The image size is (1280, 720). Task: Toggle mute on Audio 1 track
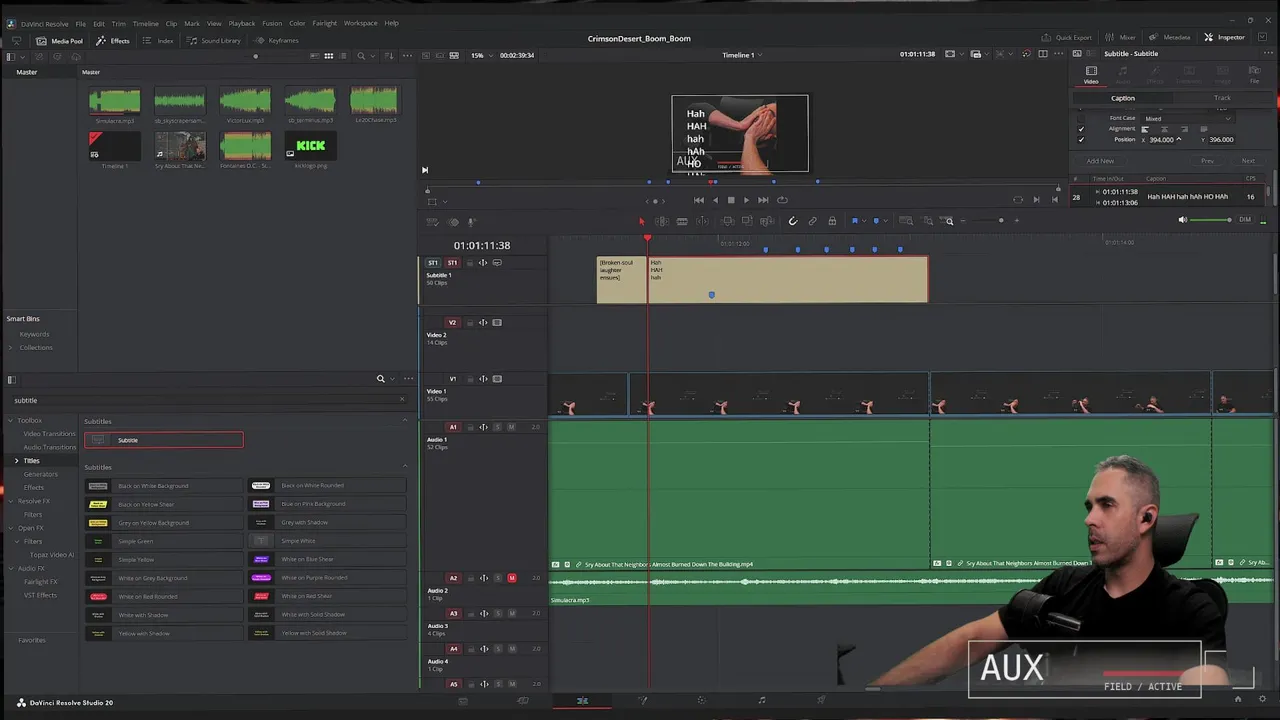click(x=511, y=427)
